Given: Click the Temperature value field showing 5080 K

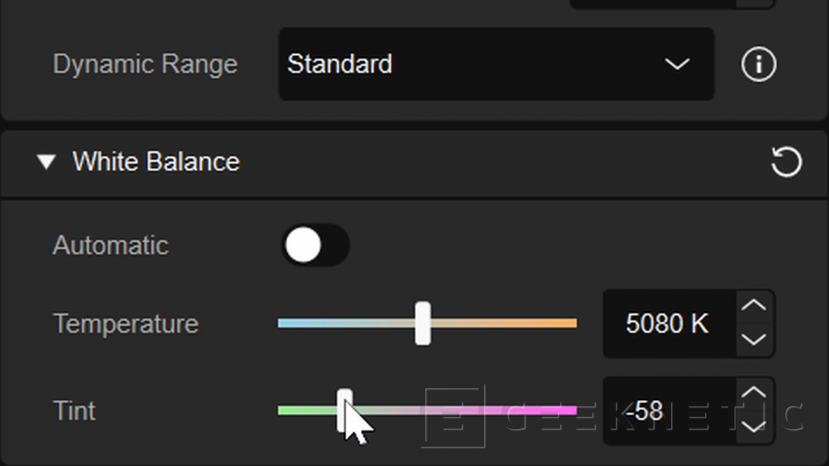Looking at the screenshot, I should tap(666, 324).
